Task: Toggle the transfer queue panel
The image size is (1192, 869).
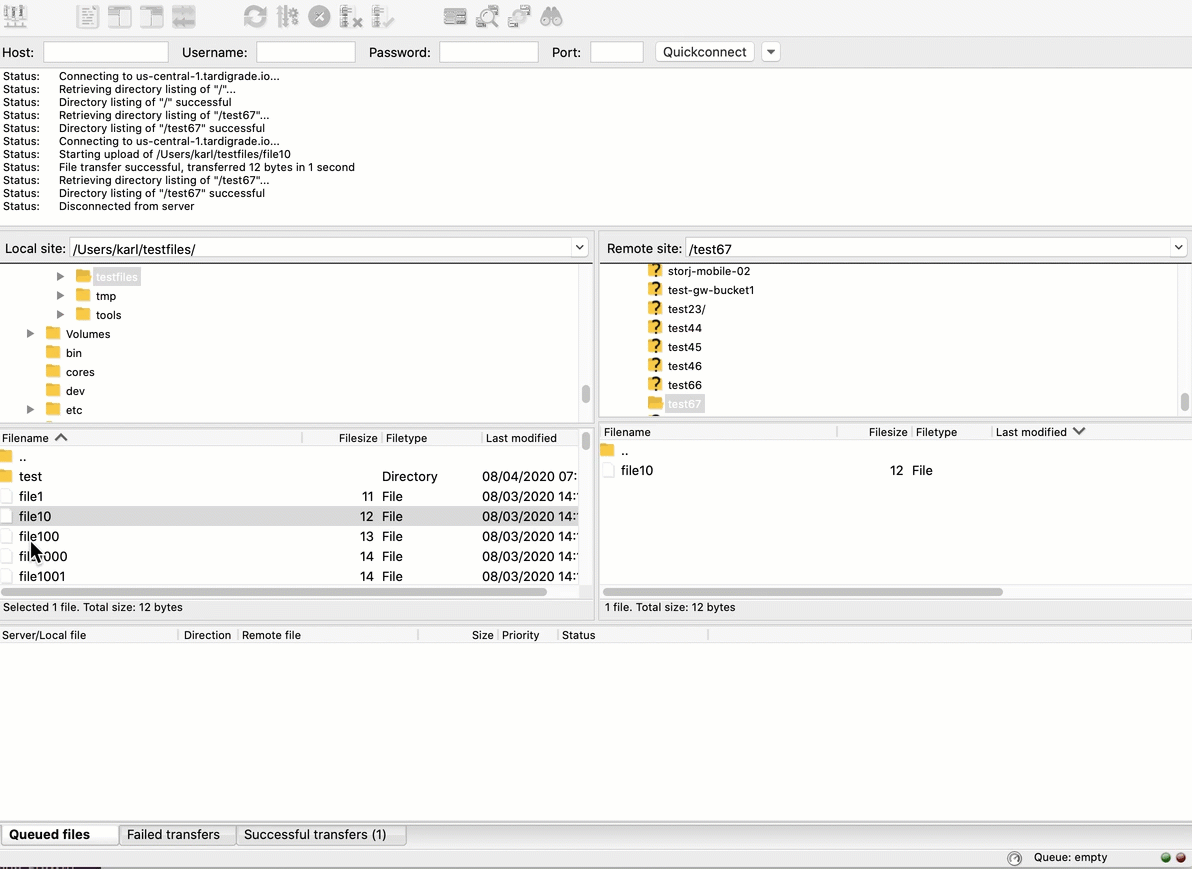Action: 184,16
